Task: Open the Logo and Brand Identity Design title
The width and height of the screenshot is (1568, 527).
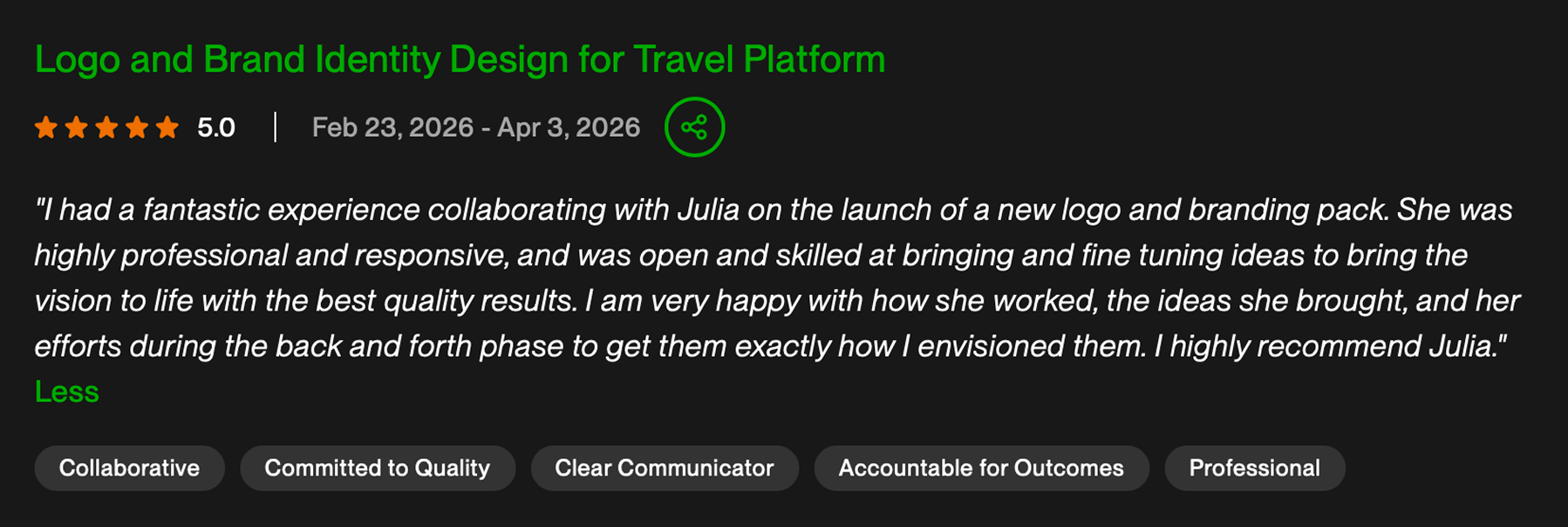Action: pyautogui.click(x=460, y=59)
